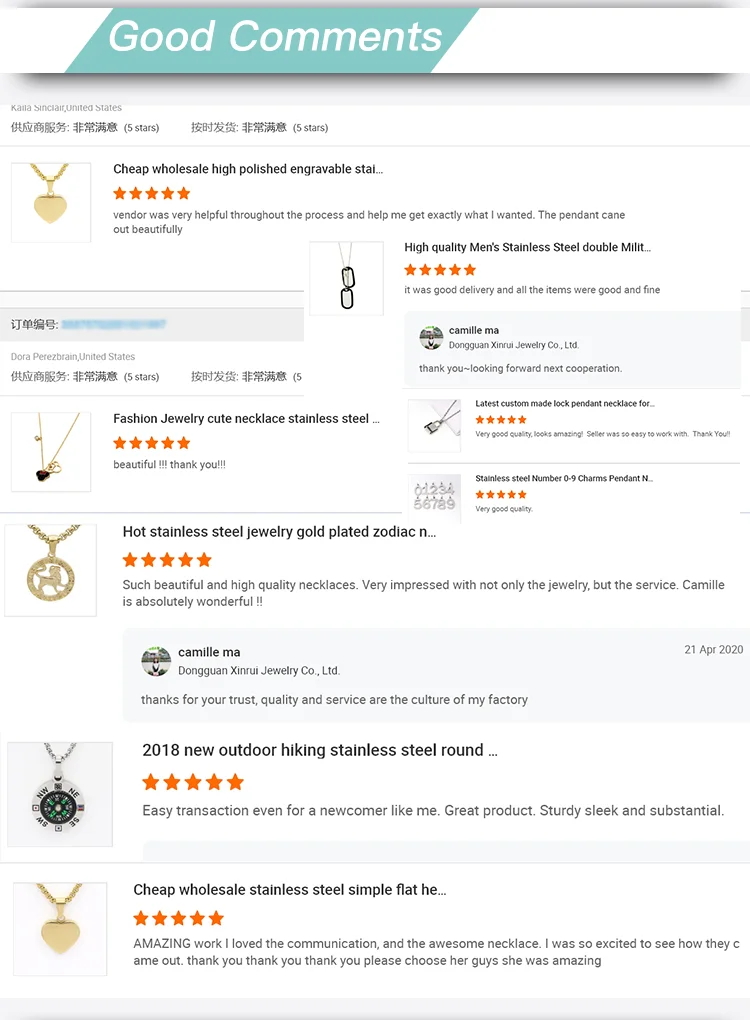The image size is (750, 1020).
Task: Open the number 0-9 charms thumbnail
Action: [434, 498]
